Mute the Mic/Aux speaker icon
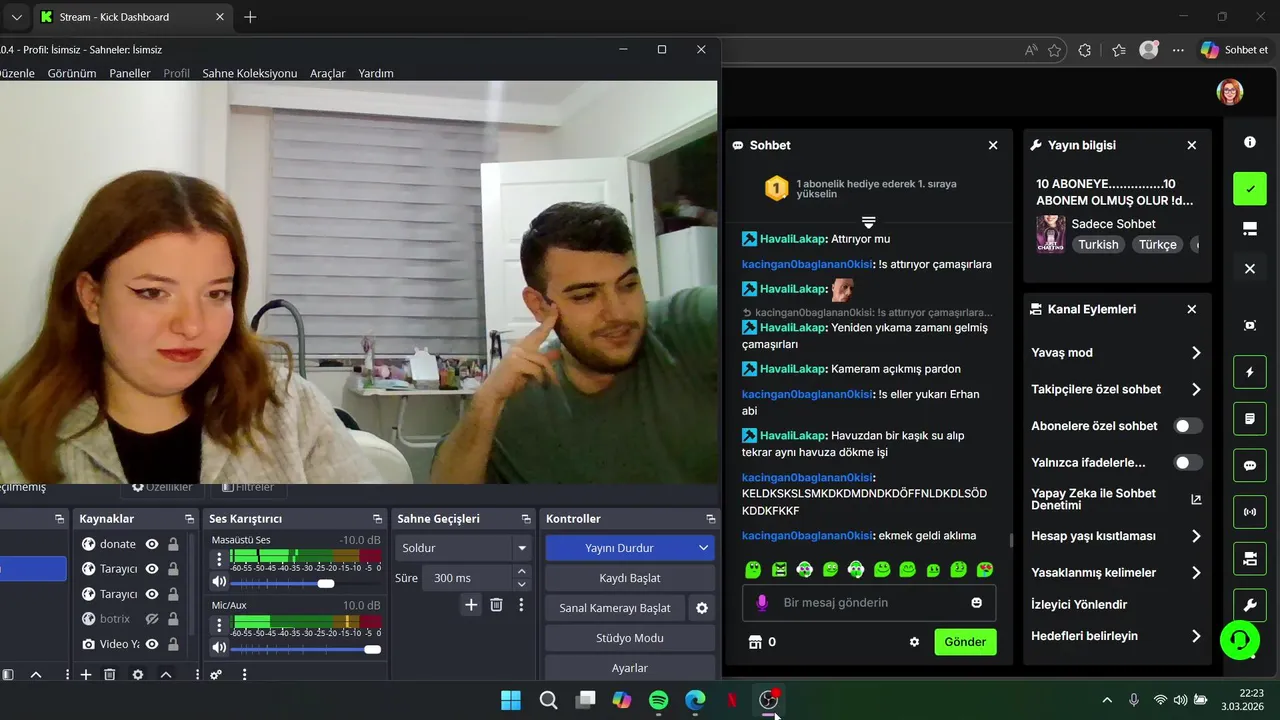Screen dimensions: 1280x720 pyautogui.click(x=219, y=649)
